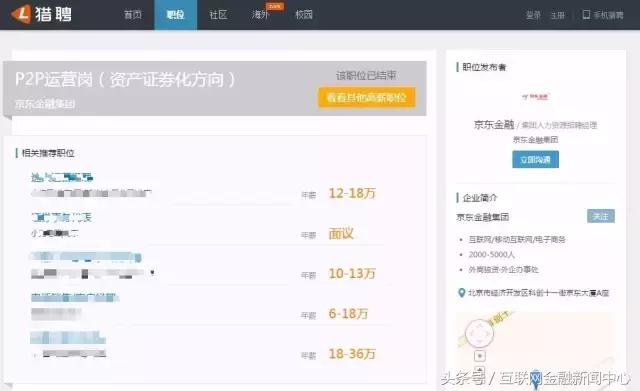Click the 关注 button next to 京东金融集团
Screen dimensions: 640x391
coord(601,216)
